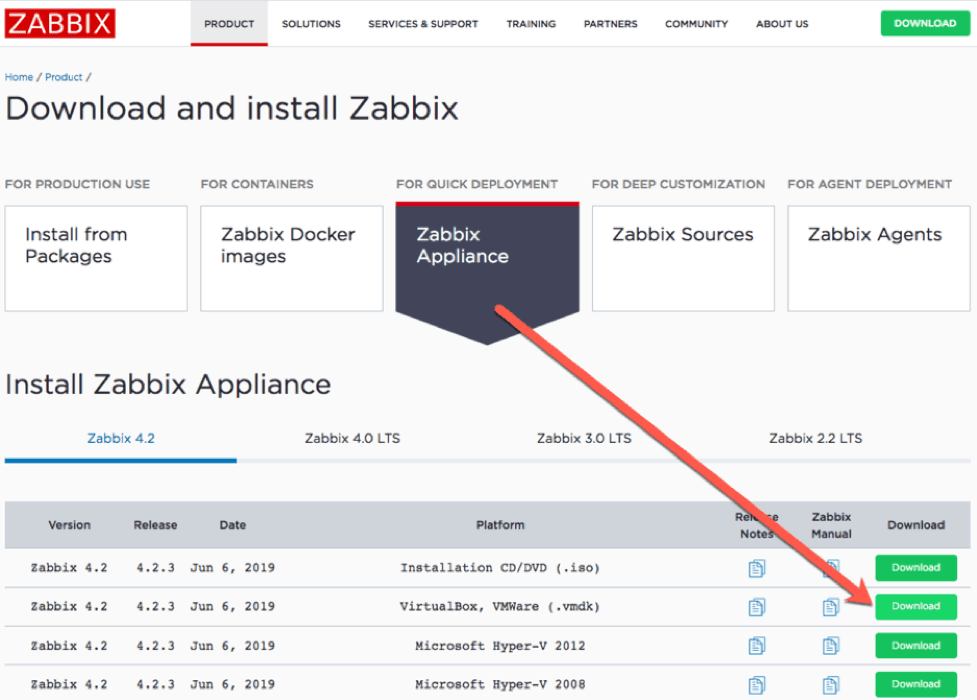
Task: Choose the Zabbix Docker images card
Action: [x=291, y=258]
